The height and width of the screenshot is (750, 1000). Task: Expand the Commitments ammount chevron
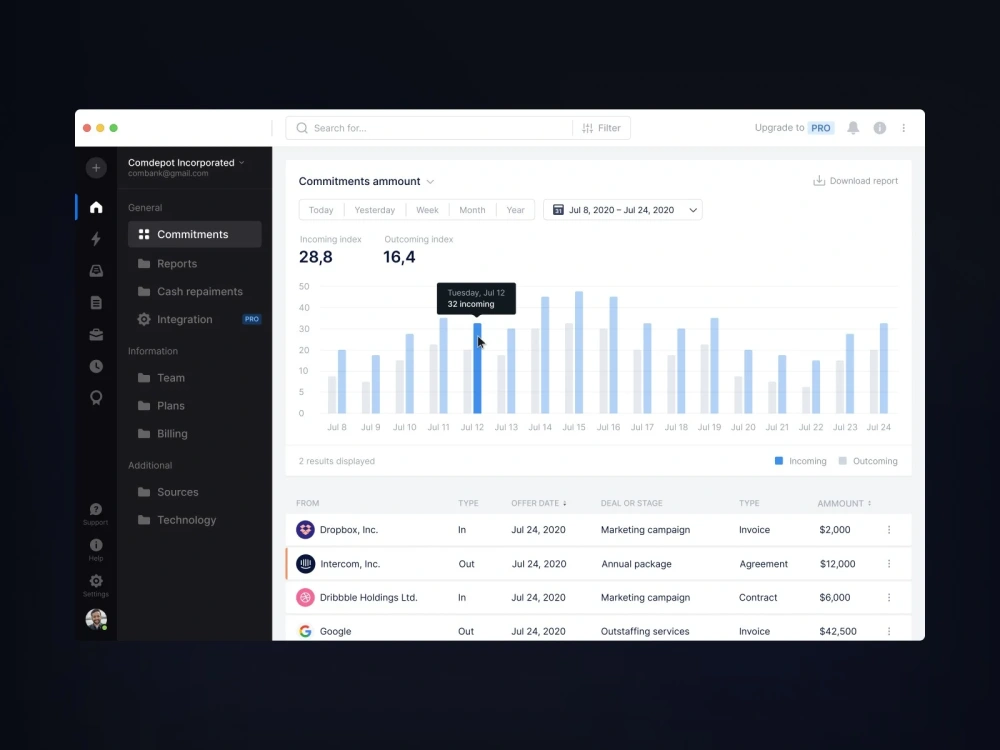pos(430,182)
